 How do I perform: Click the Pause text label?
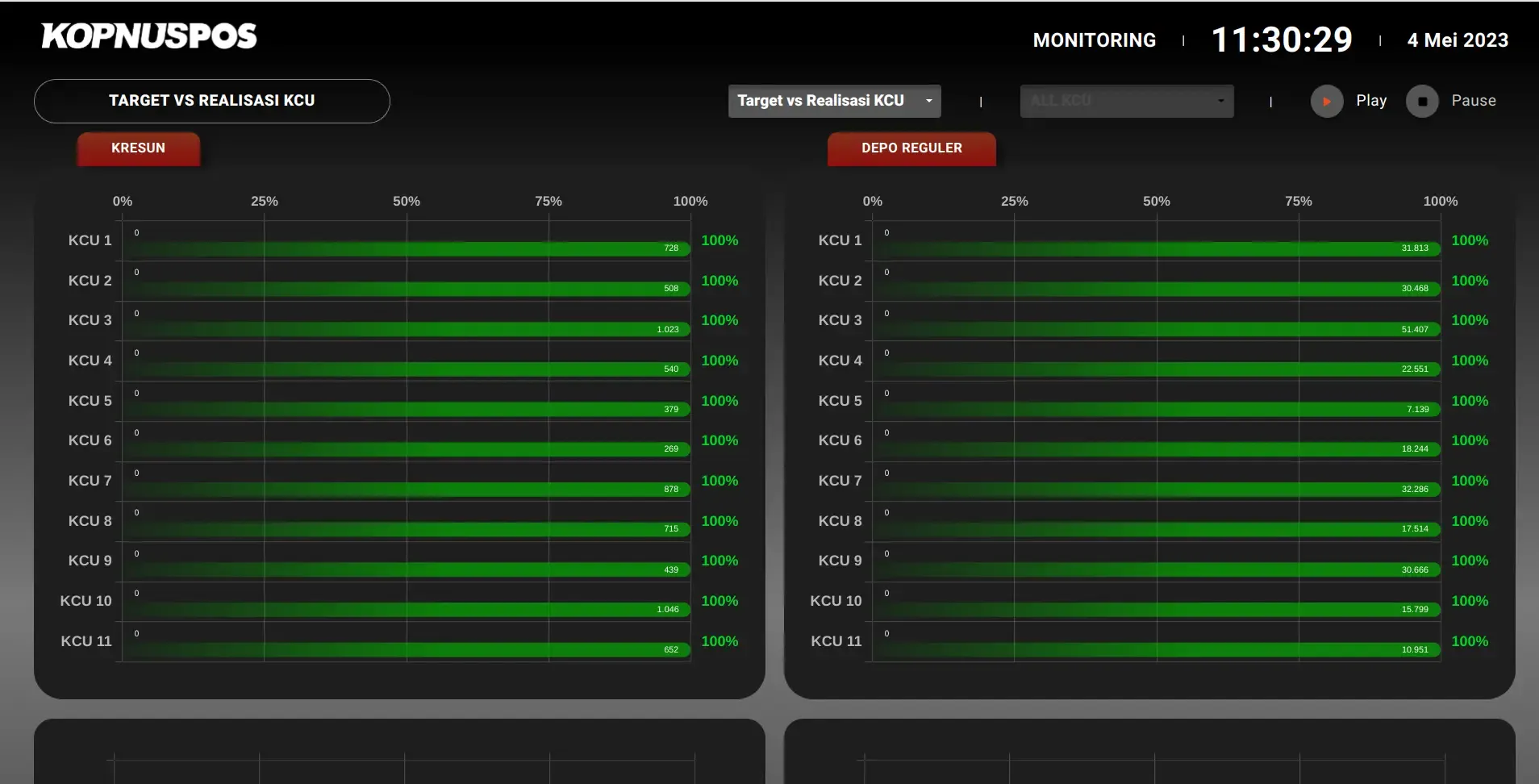tap(1474, 101)
